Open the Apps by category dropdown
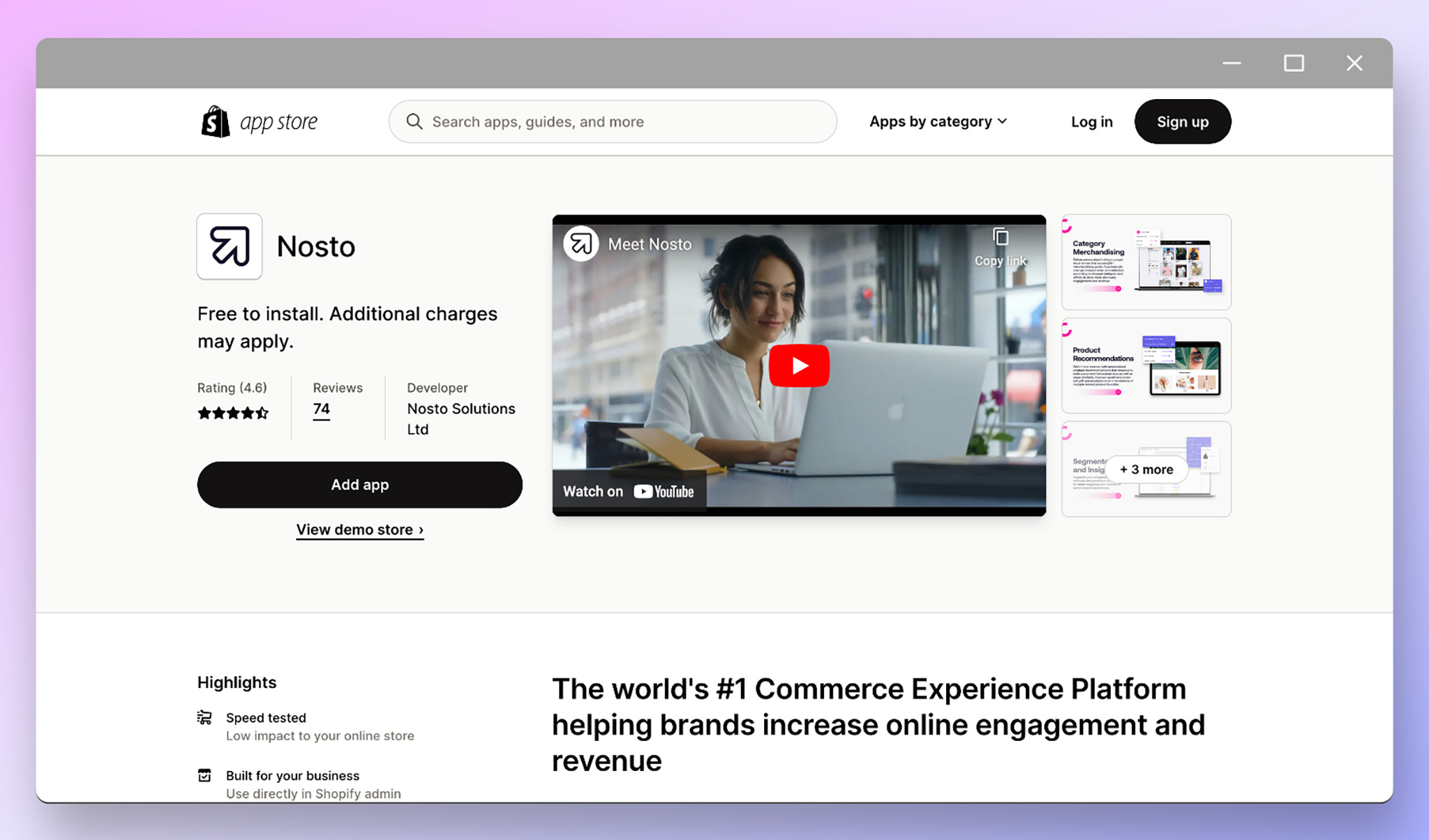Viewport: 1429px width, 840px height. click(x=938, y=121)
